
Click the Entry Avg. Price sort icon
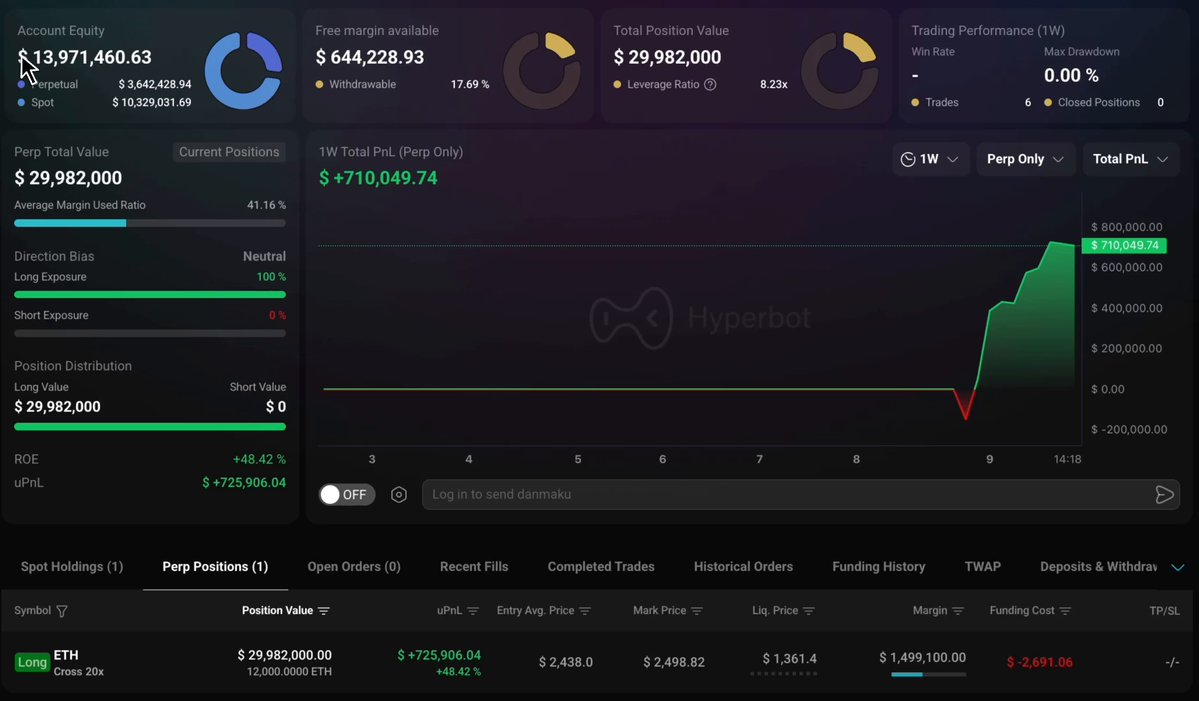click(585, 611)
